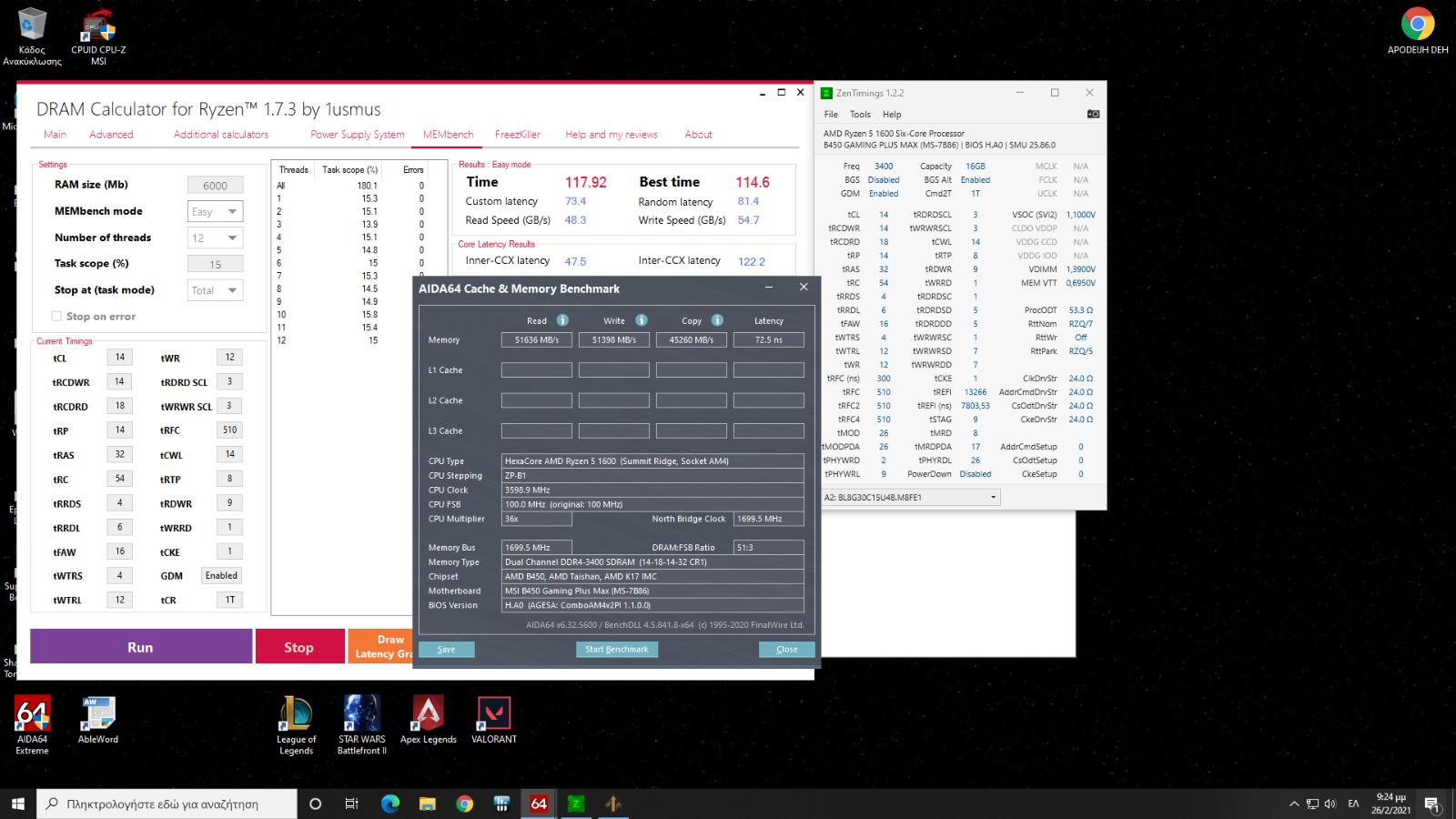The image size is (1456, 819).
Task: Click GDM Enabled value box
Action: [x=222, y=575]
